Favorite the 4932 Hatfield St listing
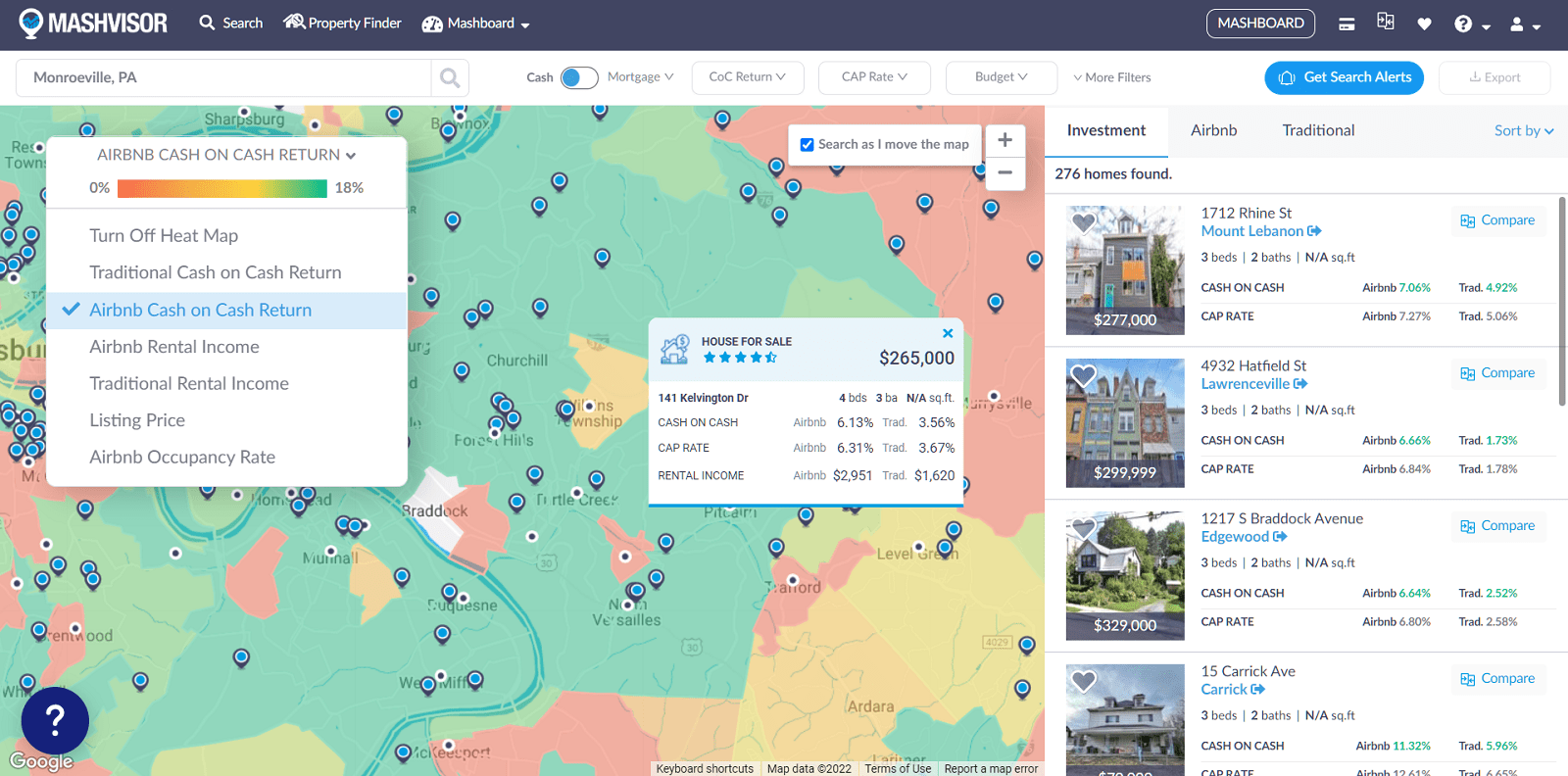Viewport: 1568px width, 776px height. coord(1084,375)
